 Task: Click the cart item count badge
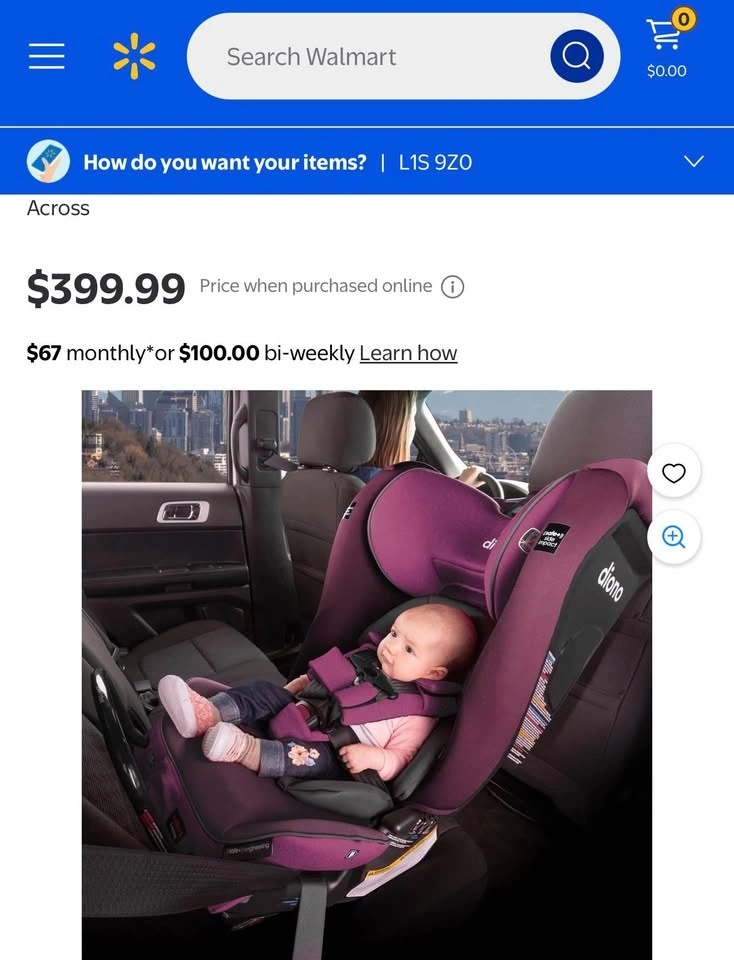click(684, 20)
